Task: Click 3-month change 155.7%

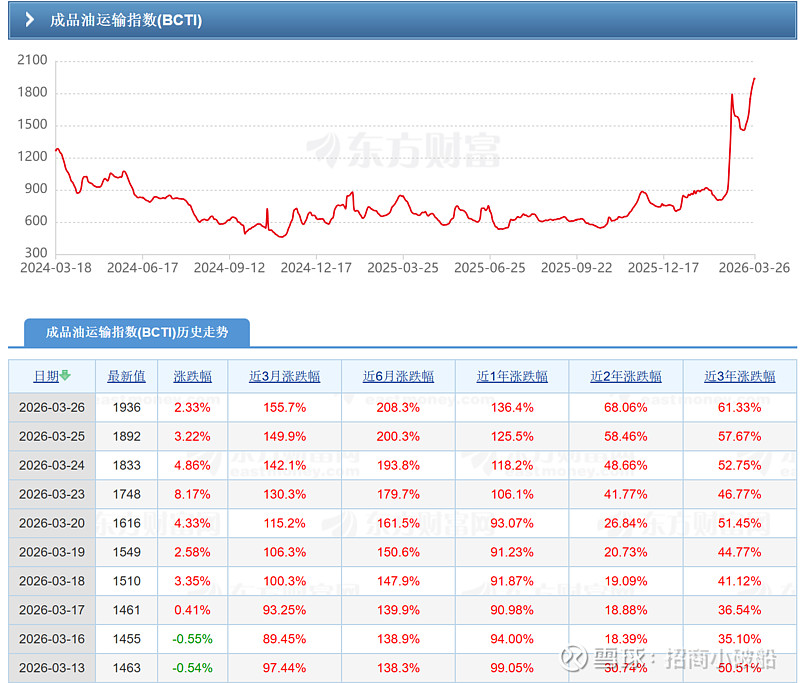Action: click(x=285, y=408)
